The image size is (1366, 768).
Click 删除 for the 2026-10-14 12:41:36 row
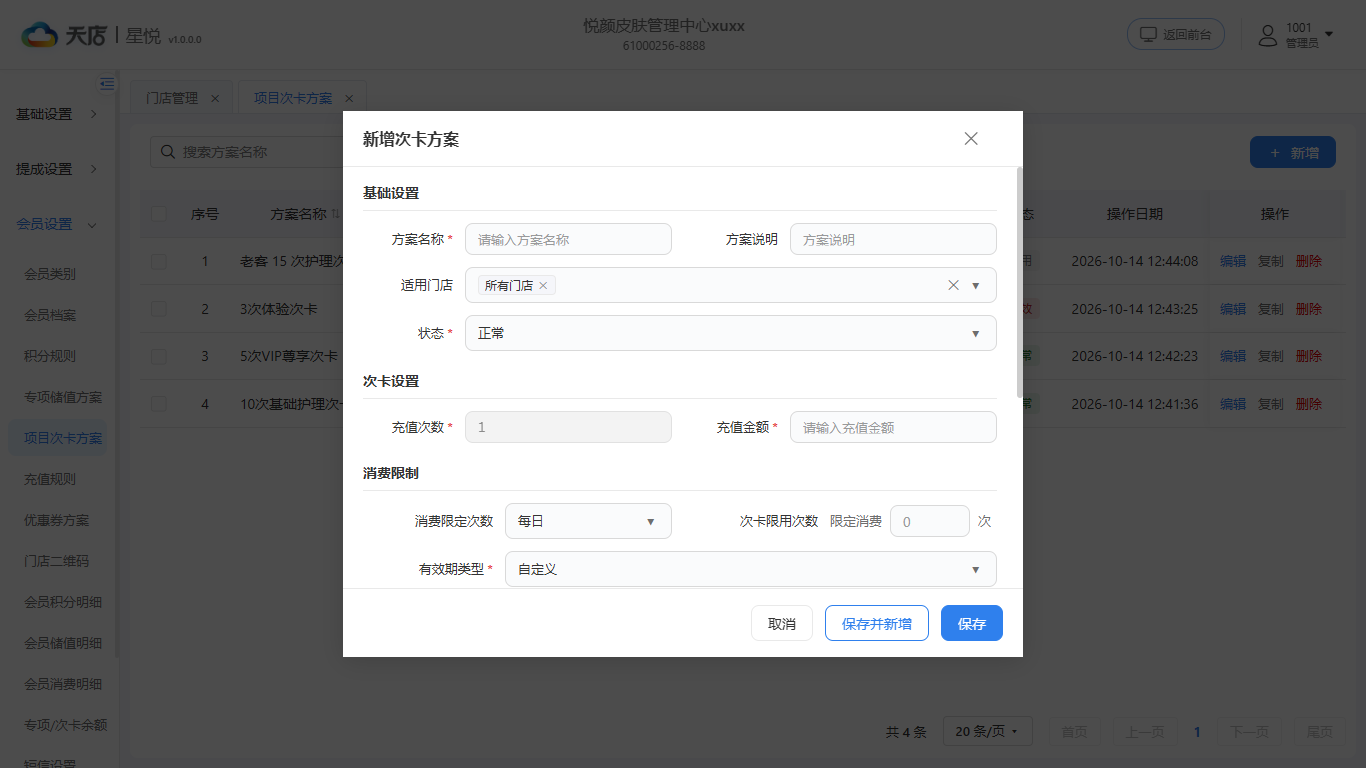pos(1309,404)
